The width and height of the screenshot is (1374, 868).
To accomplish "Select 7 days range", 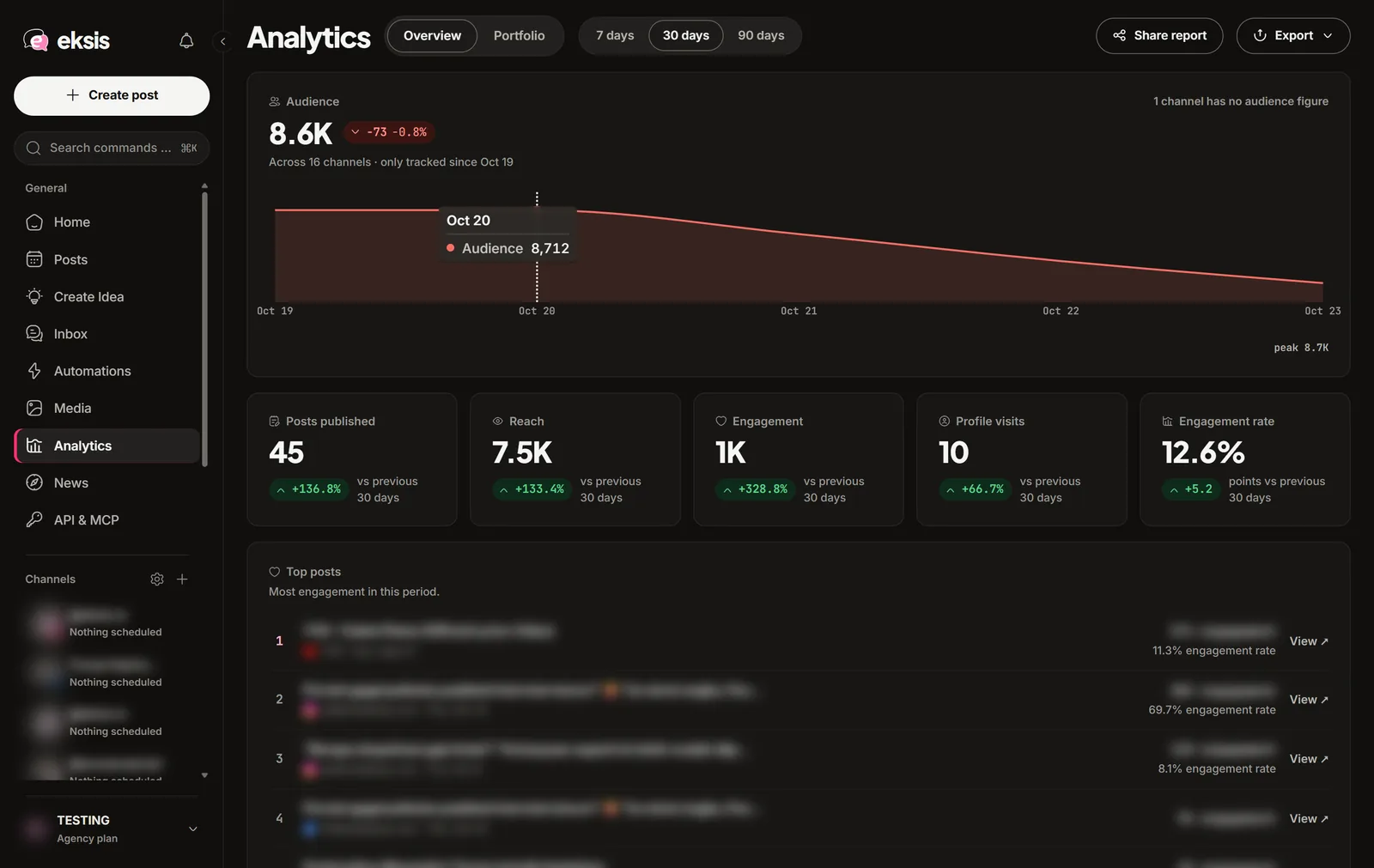I will click(615, 36).
